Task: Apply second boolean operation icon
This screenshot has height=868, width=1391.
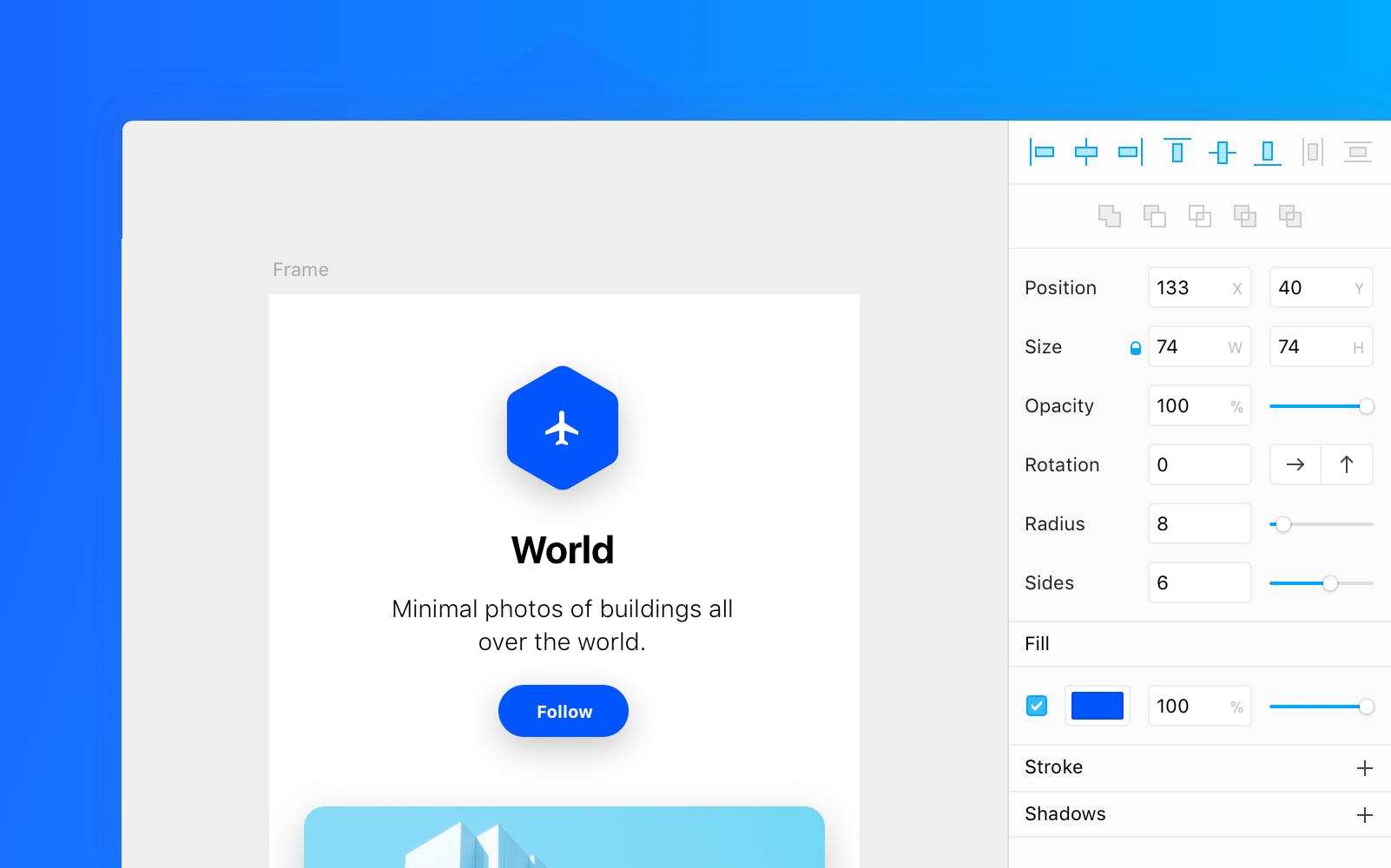Action: point(1155,216)
